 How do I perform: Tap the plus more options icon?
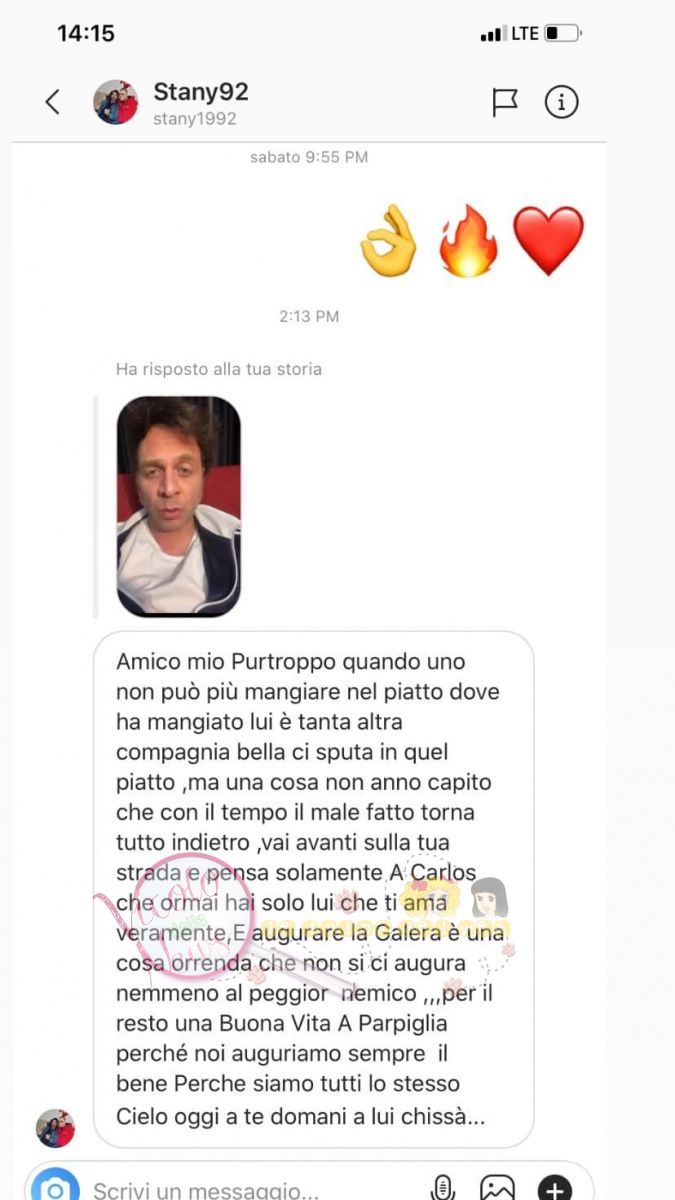555,1188
